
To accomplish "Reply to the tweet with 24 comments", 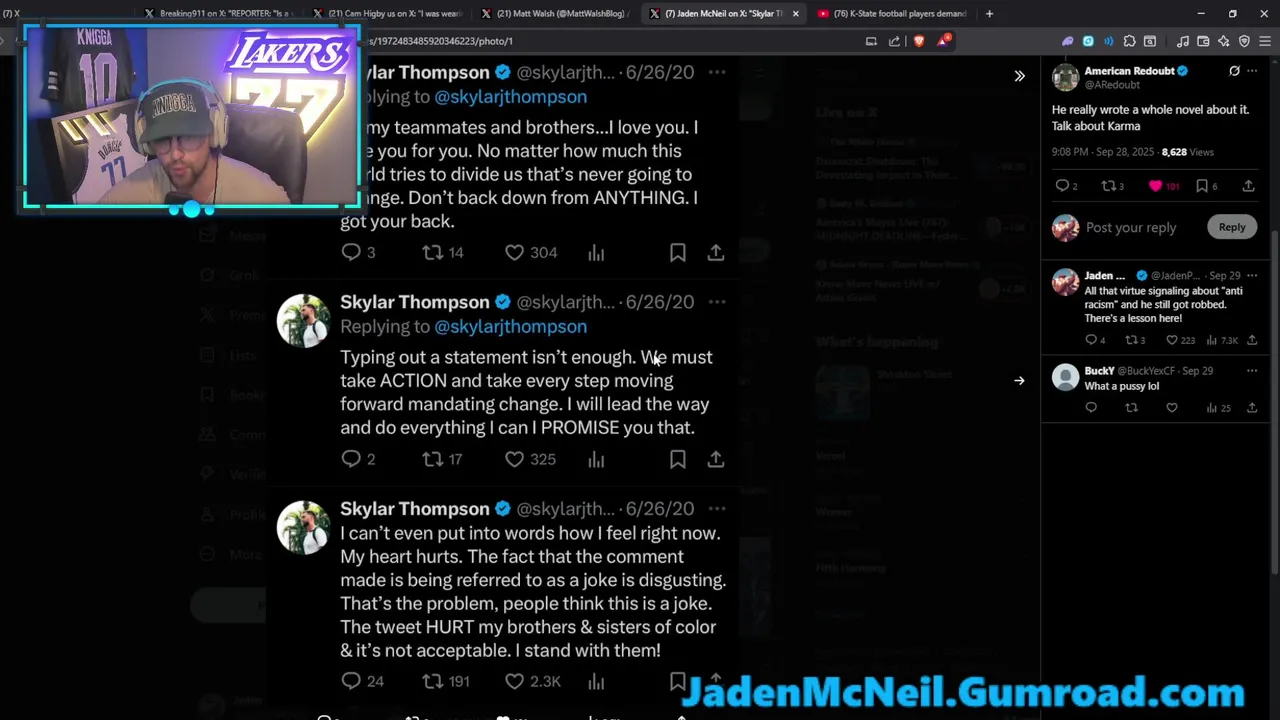I will (351, 681).
